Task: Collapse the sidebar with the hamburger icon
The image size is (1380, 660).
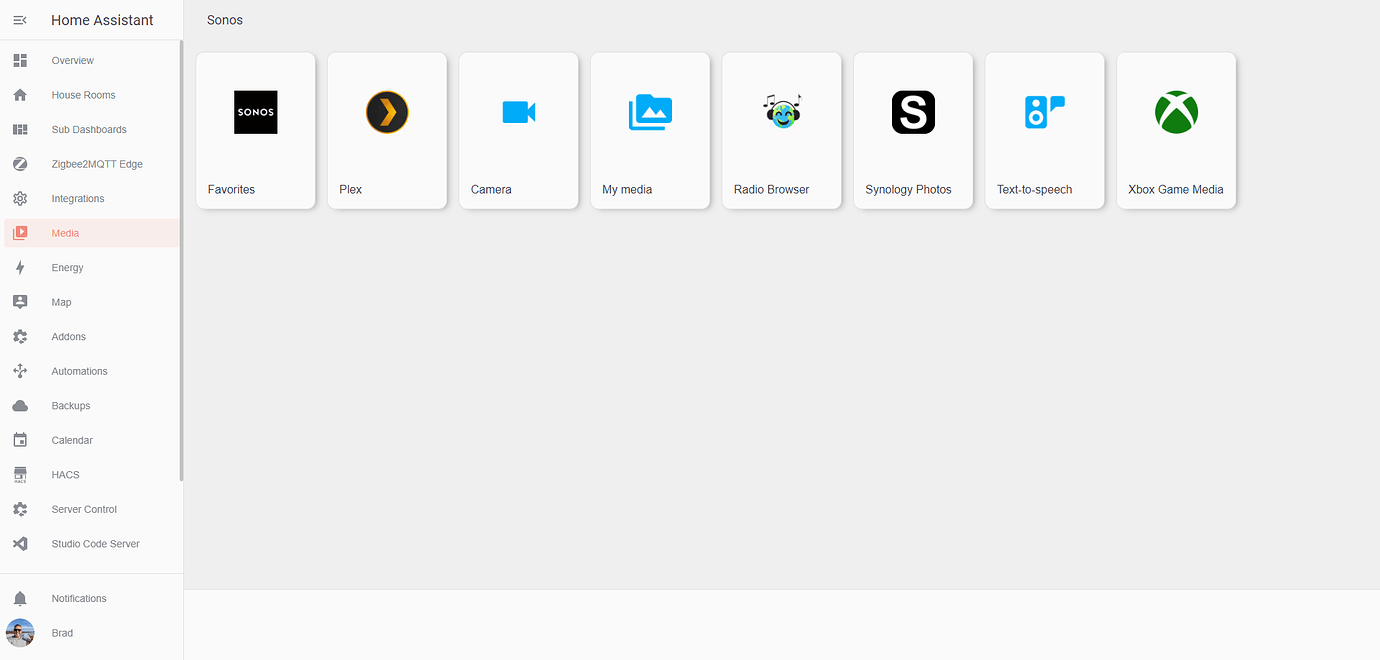Action: (20, 19)
